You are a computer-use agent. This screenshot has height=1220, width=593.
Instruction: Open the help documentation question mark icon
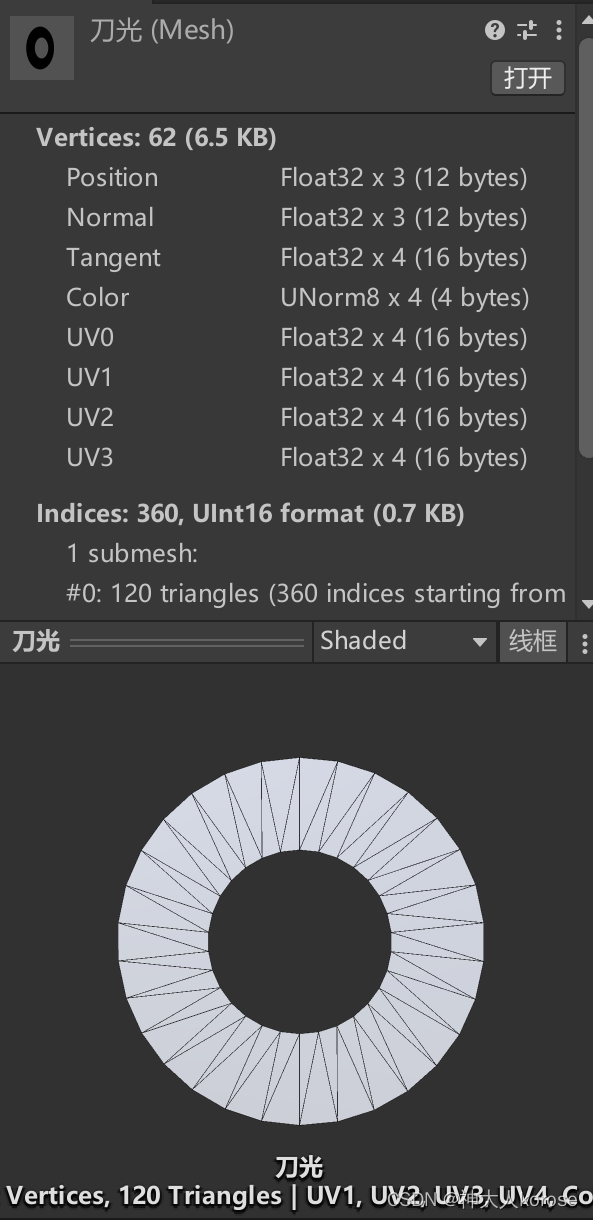[494, 30]
